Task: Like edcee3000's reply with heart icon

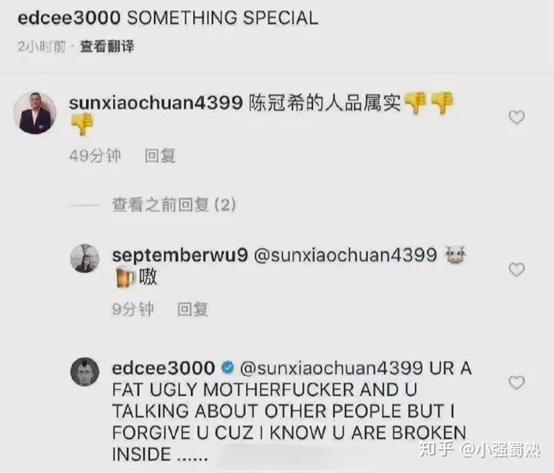Action: (x=516, y=383)
